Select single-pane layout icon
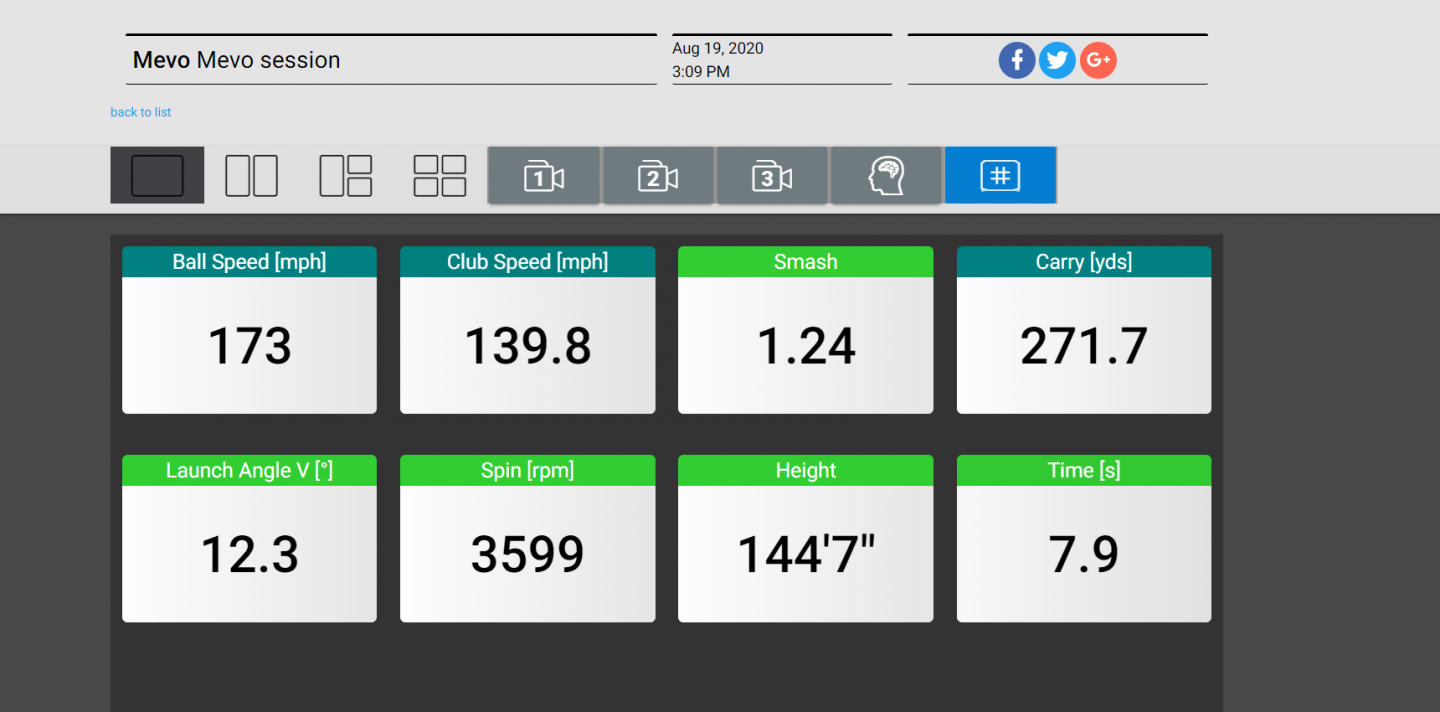 [157, 175]
